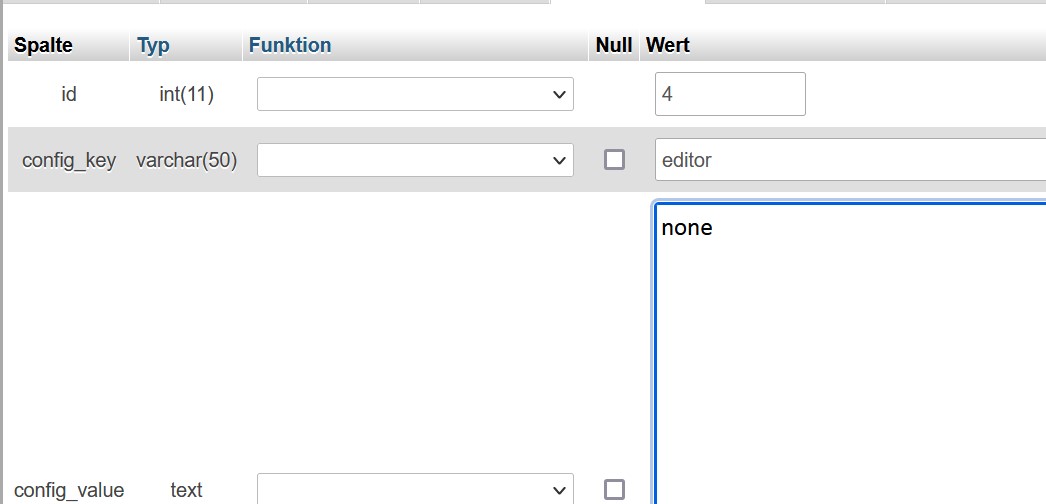
Task: Click the Funktion column header link
Action: point(290,45)
